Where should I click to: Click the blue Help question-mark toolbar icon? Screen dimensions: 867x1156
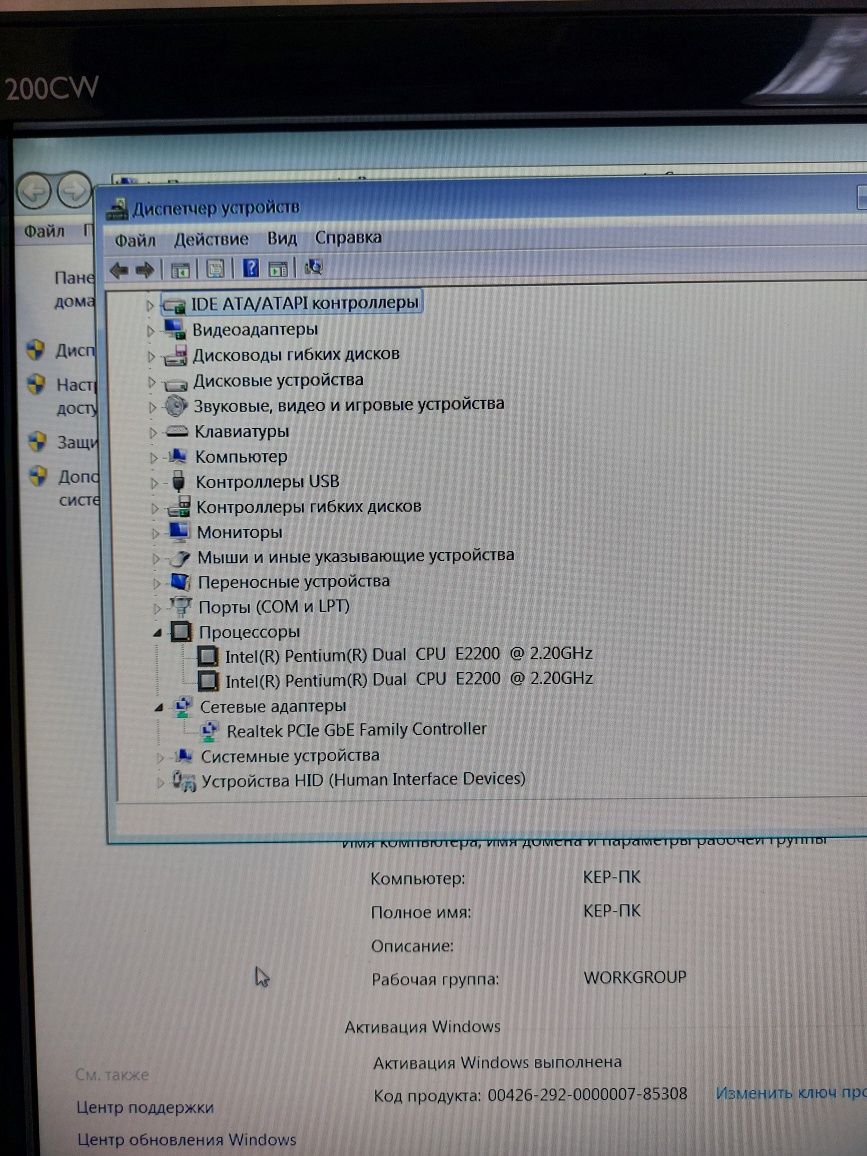click(251, 268)
